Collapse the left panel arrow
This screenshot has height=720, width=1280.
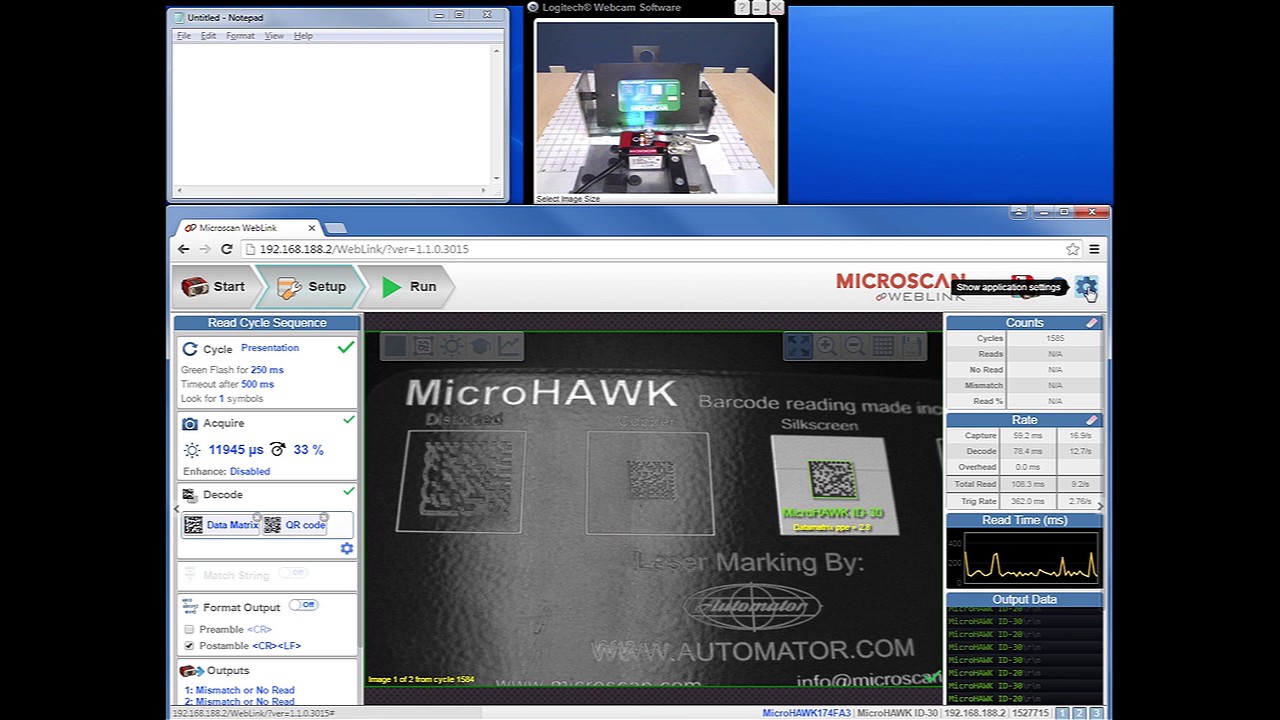[x=177, y=509]
